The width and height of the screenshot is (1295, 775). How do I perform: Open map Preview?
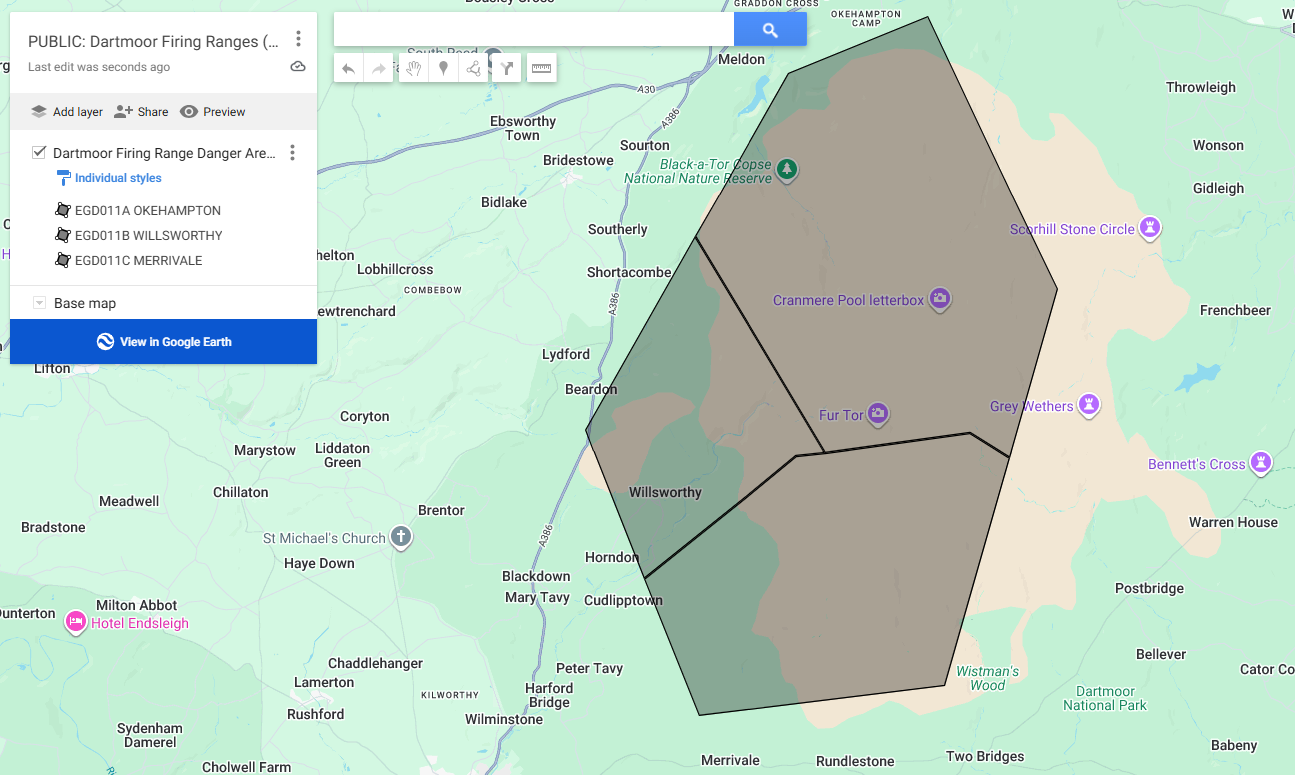tap(213, 112)
